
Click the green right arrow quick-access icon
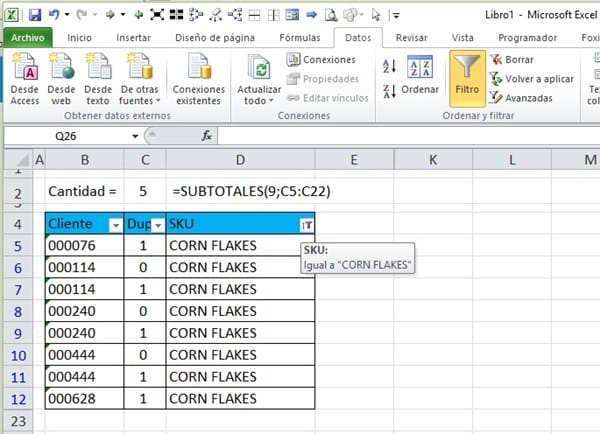pos(110,15)
